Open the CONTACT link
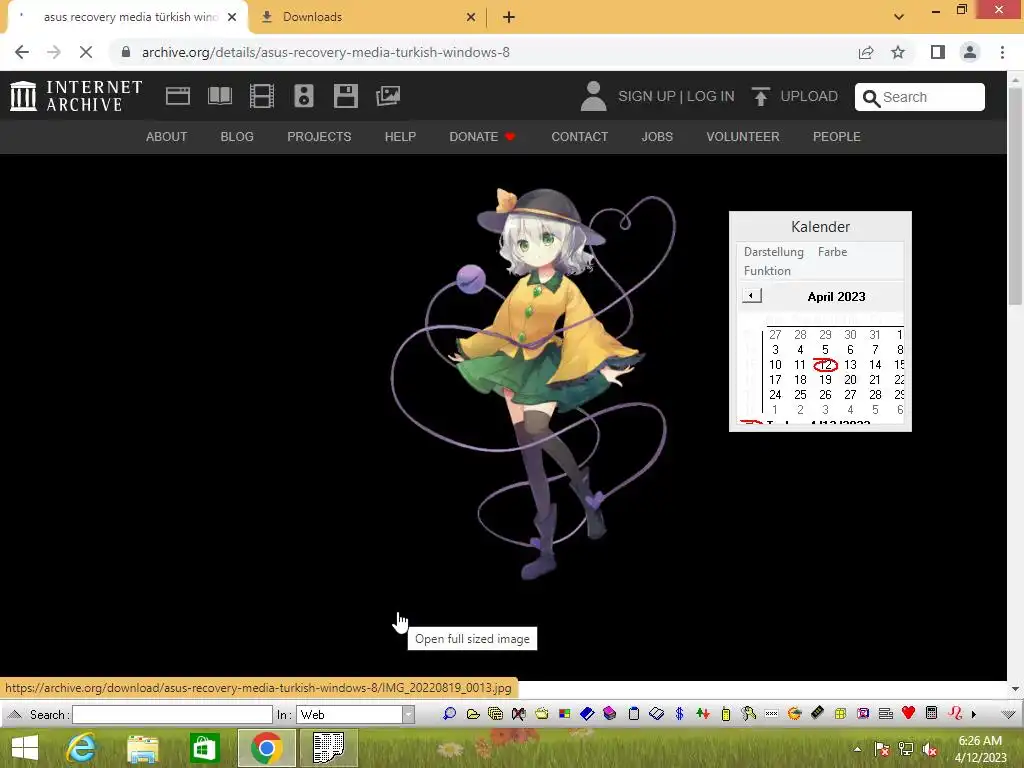 [x=579, y=136]
